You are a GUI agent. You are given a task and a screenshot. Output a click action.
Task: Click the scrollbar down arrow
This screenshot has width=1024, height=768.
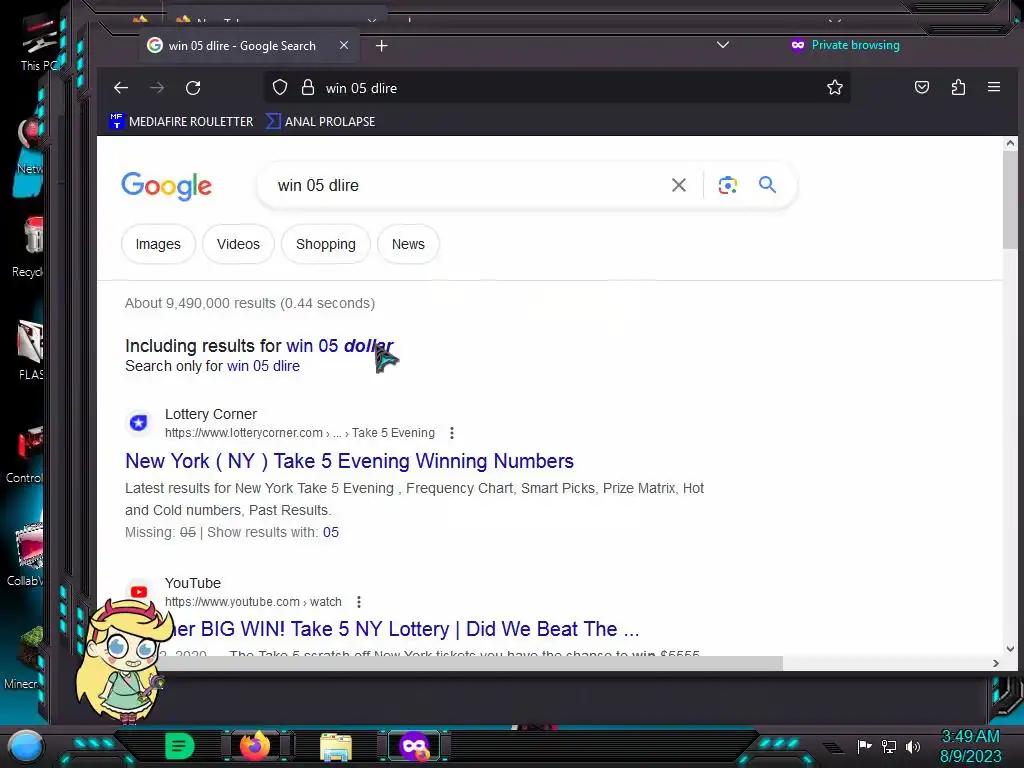tap(1010, 648)
